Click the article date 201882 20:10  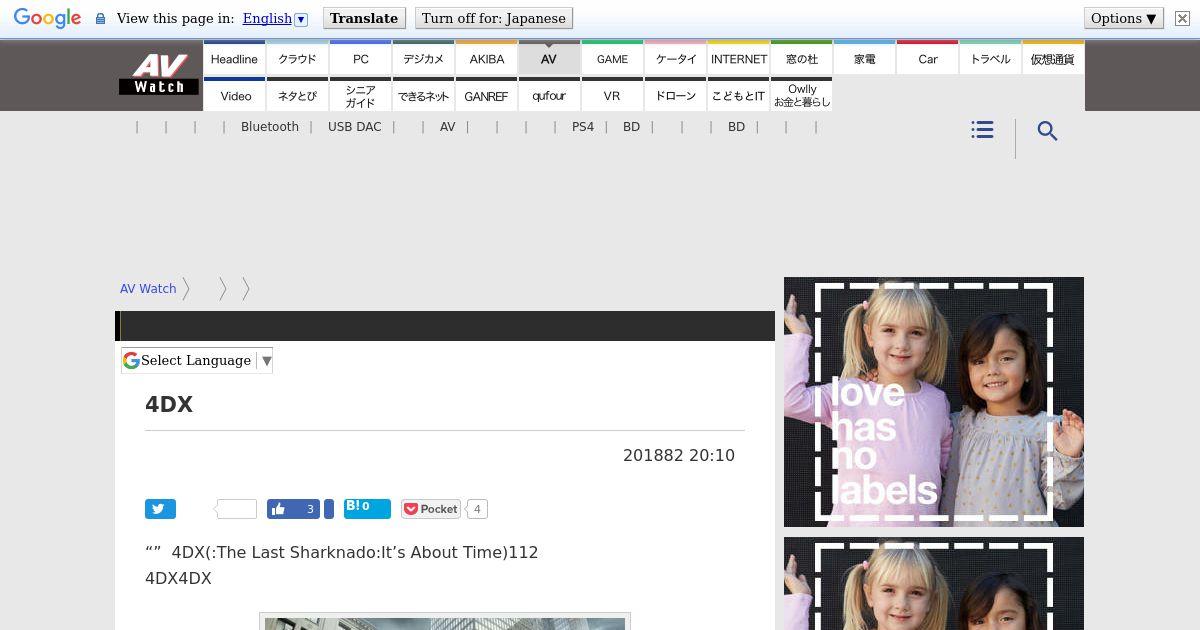tap(679, 455)
